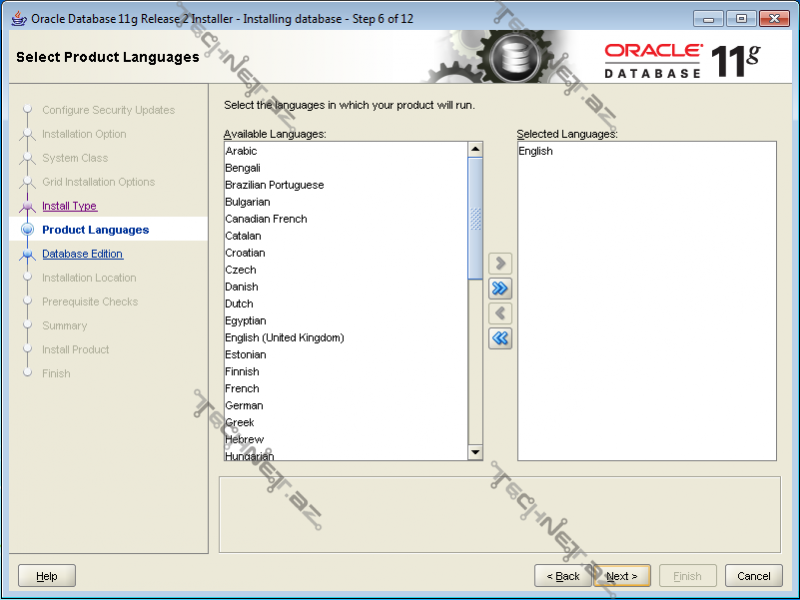Go to the Database Edition step
800x600 pixels.
(82, 254)
